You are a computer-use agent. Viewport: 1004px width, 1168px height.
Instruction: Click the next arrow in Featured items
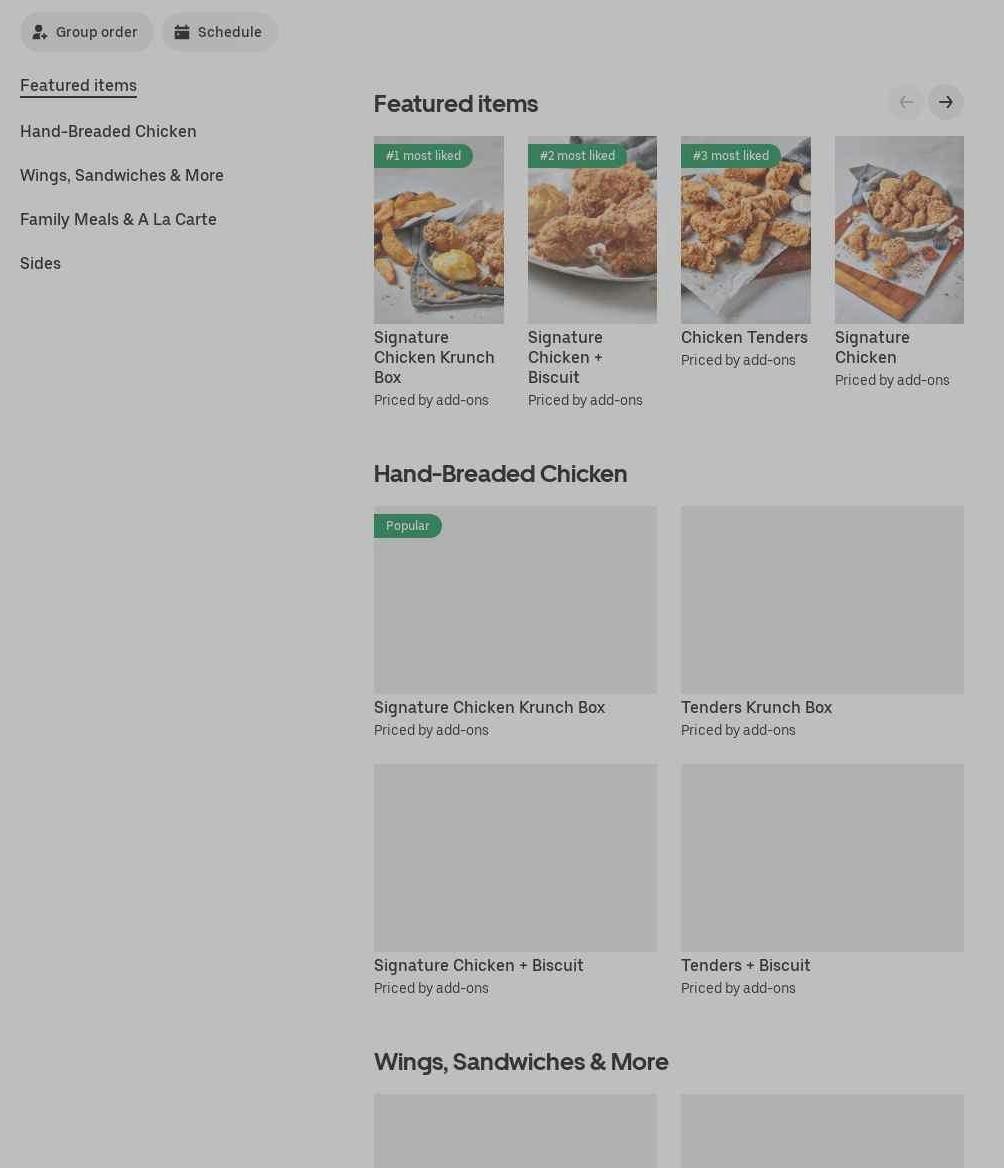pyautogui.click(x=945, y=102)
